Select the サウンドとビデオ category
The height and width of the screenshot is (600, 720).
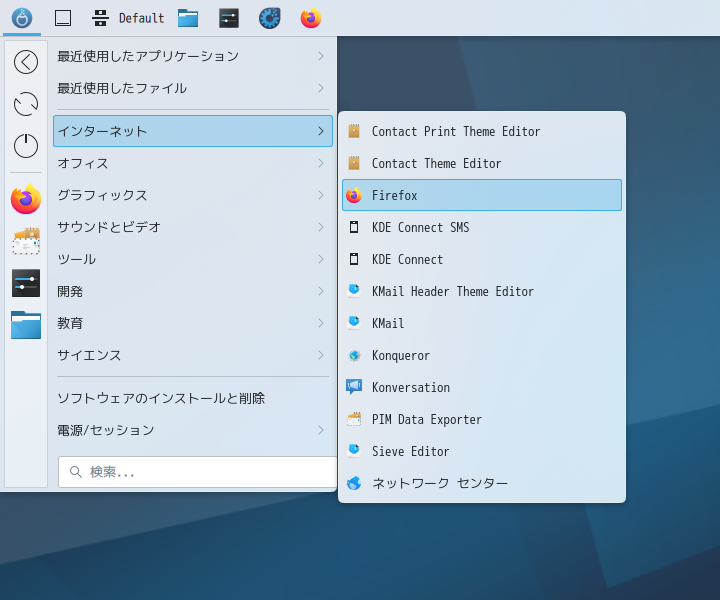click(192, 227)
